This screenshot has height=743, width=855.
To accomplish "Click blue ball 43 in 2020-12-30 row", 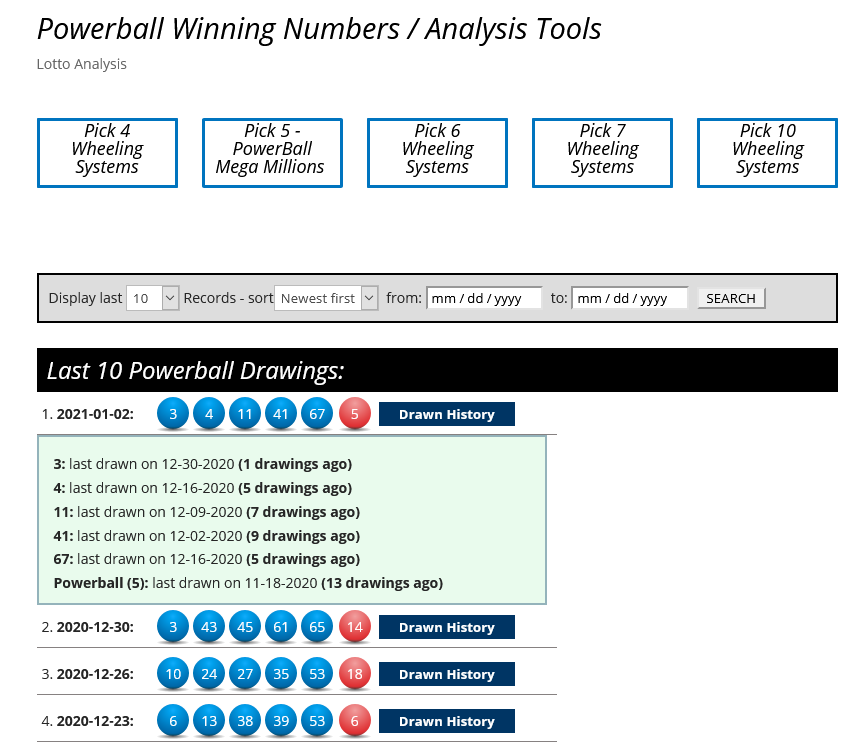I will [x=209, y=627].
